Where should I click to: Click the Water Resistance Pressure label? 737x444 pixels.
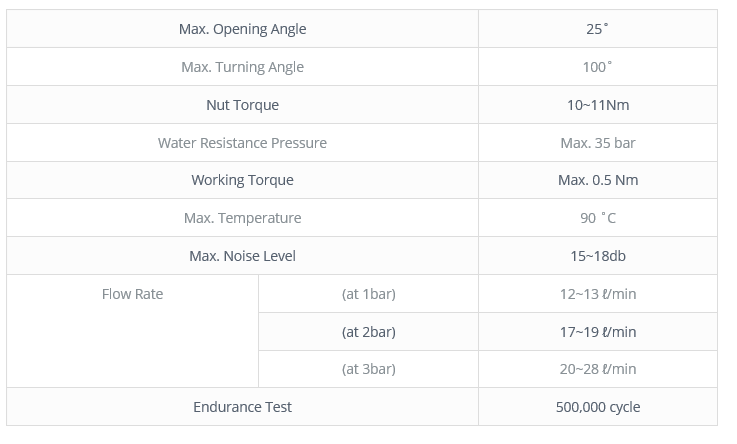coord(243,143)
